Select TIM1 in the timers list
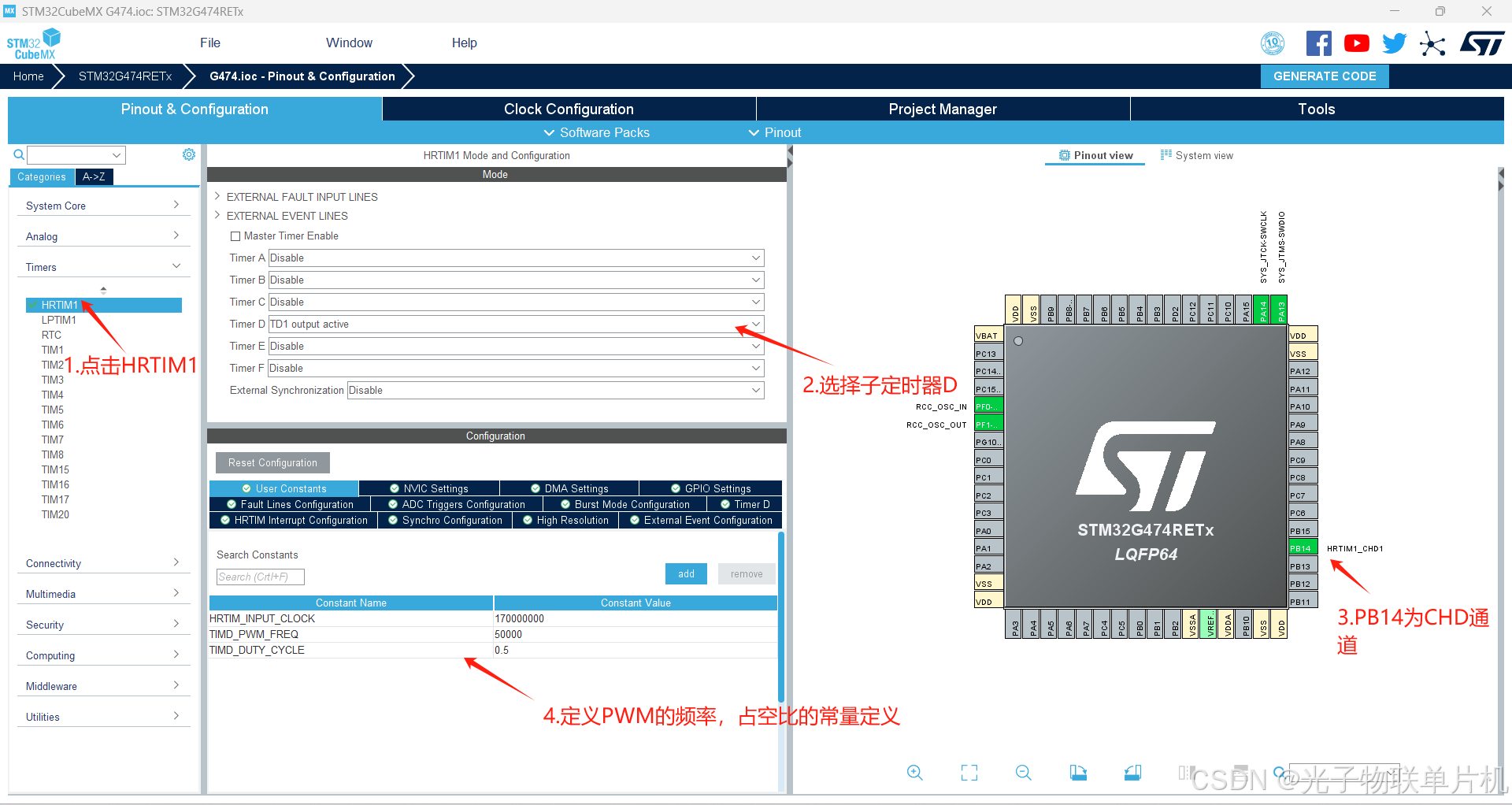The image size is (1512, 805). (53, 350)
